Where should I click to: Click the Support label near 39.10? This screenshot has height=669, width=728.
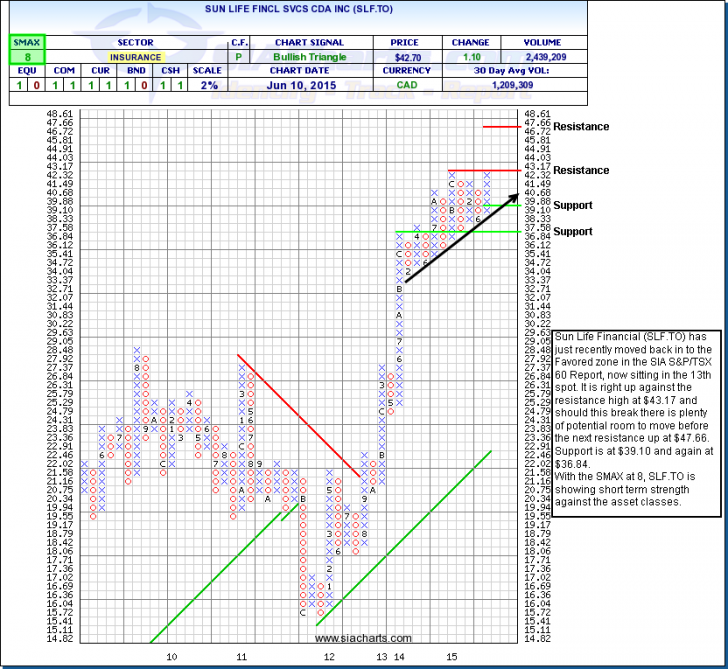576,205
